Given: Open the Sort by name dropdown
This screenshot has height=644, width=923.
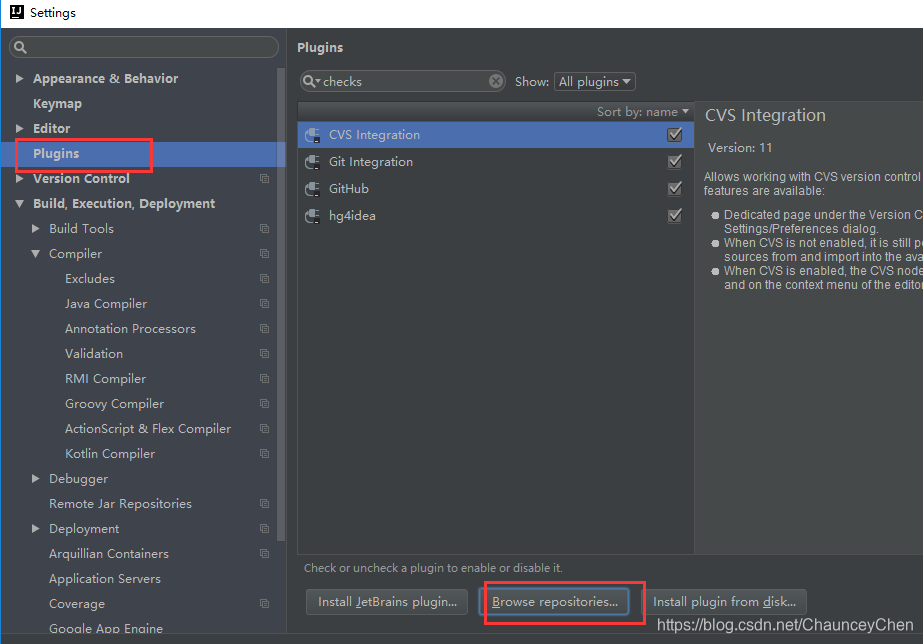Looking at the screenshot, I should pos(642,112).
